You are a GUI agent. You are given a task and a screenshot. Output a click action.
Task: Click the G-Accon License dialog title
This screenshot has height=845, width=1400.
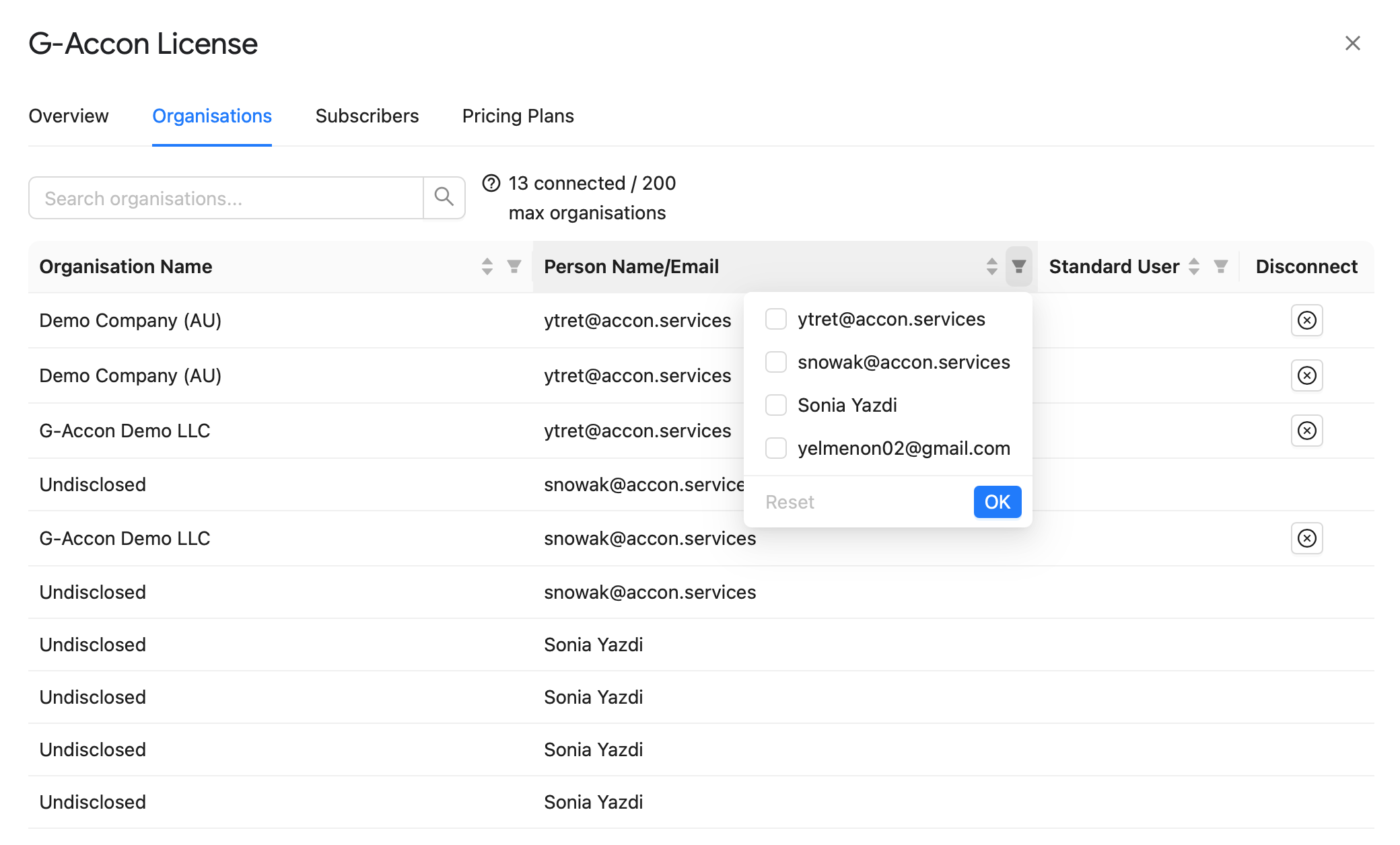[143, 44]
